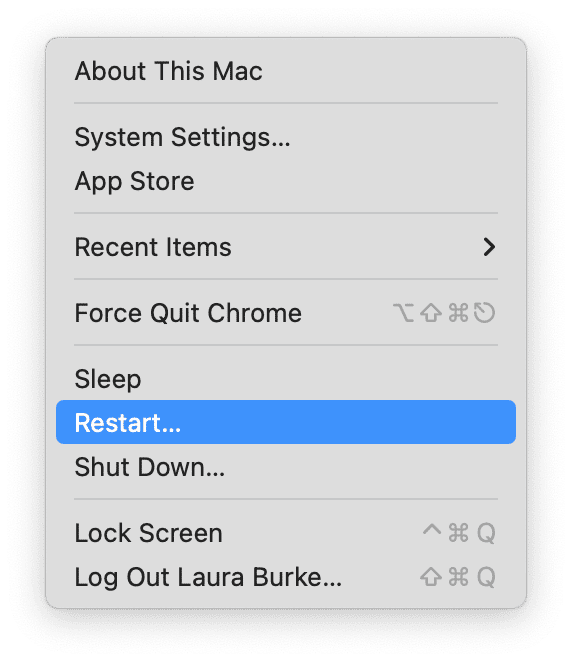Screen dimensions: 572x662
Task: Expand Recent Items using its chevron arrow
Action: click(489, 247)
